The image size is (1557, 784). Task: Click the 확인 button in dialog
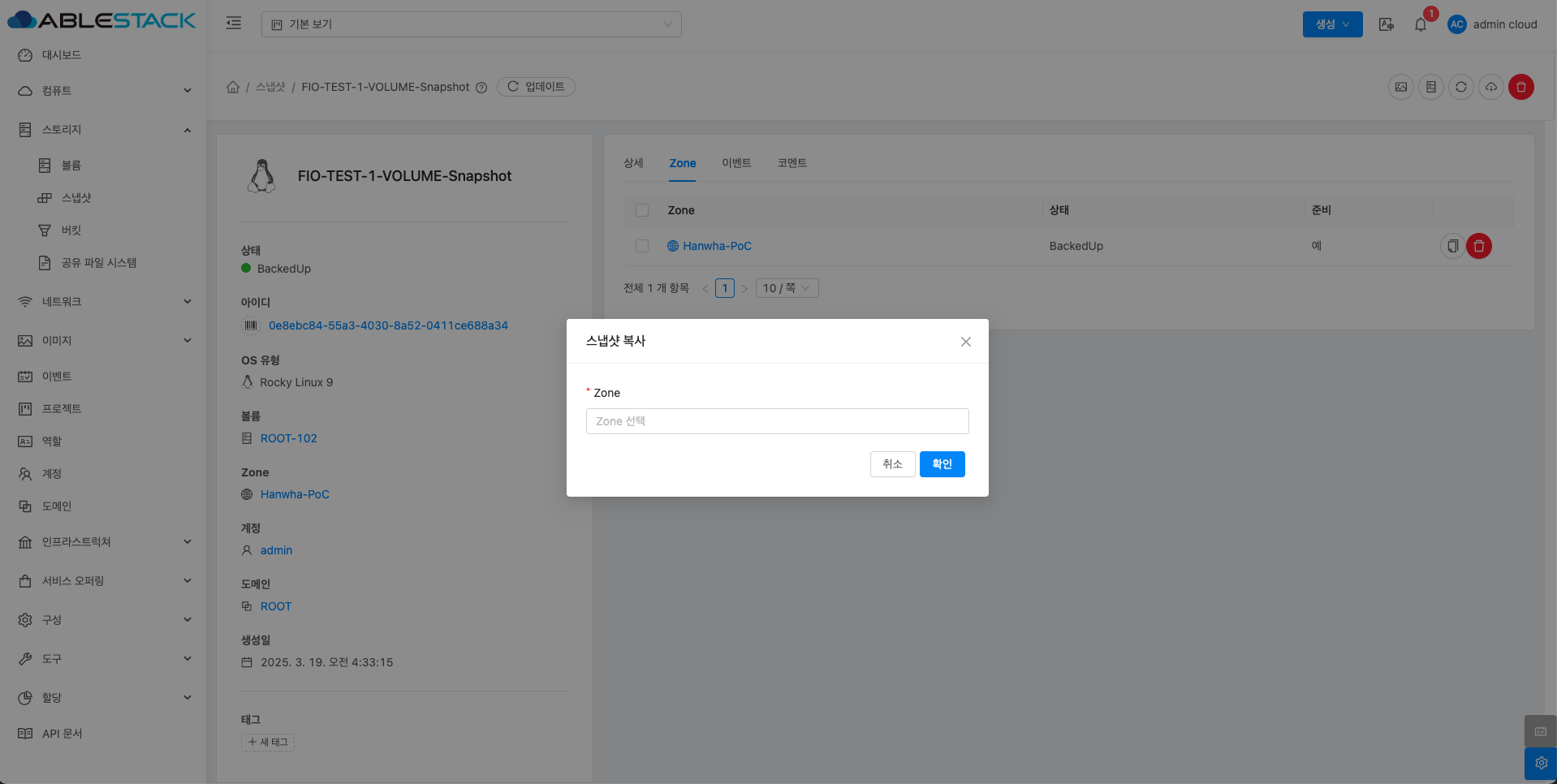click(942, 464)
